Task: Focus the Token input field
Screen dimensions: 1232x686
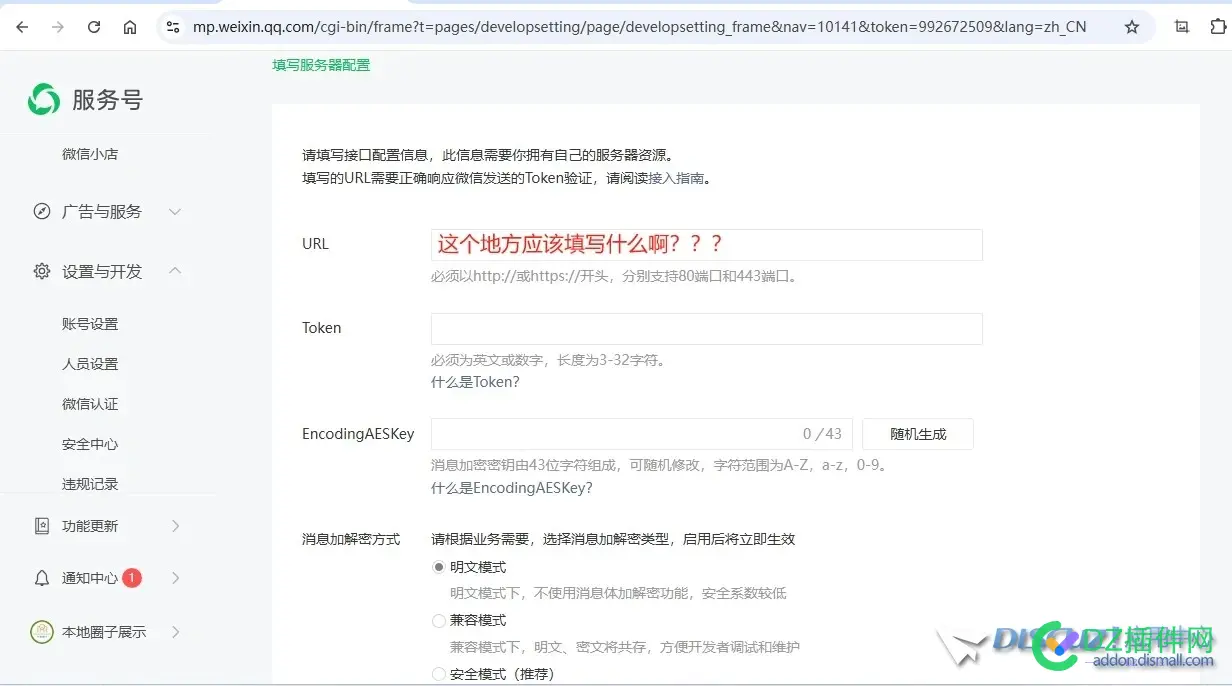Action: click(x=706, y=329)
